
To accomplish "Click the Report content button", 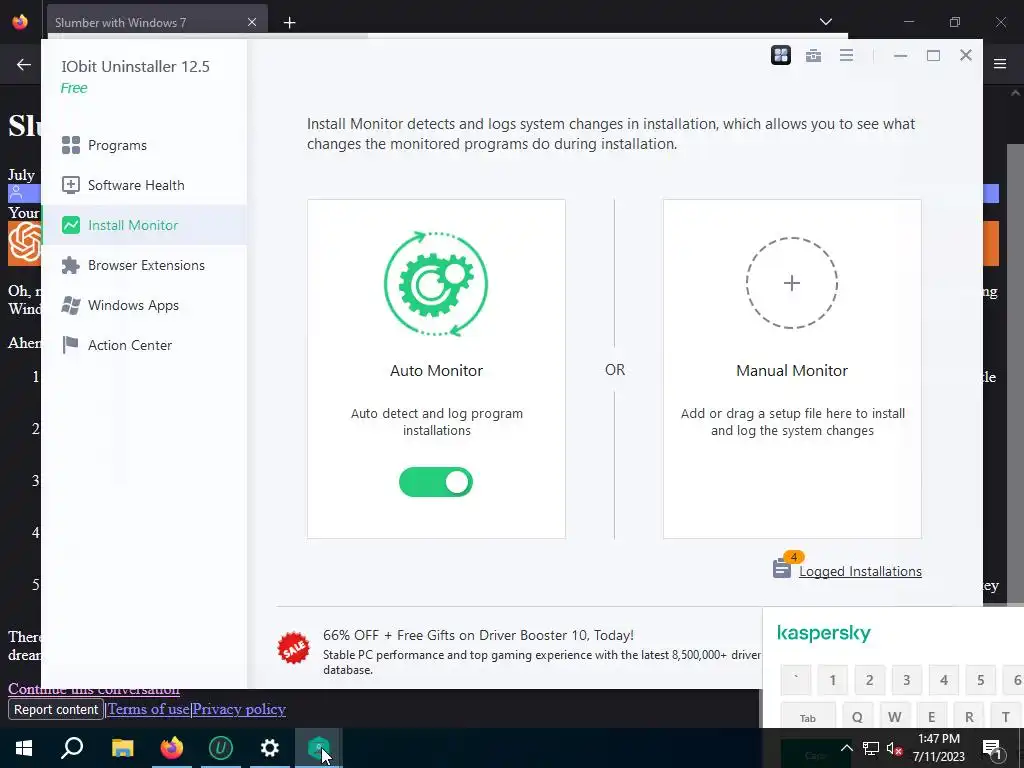I will (x=56, y=709).
